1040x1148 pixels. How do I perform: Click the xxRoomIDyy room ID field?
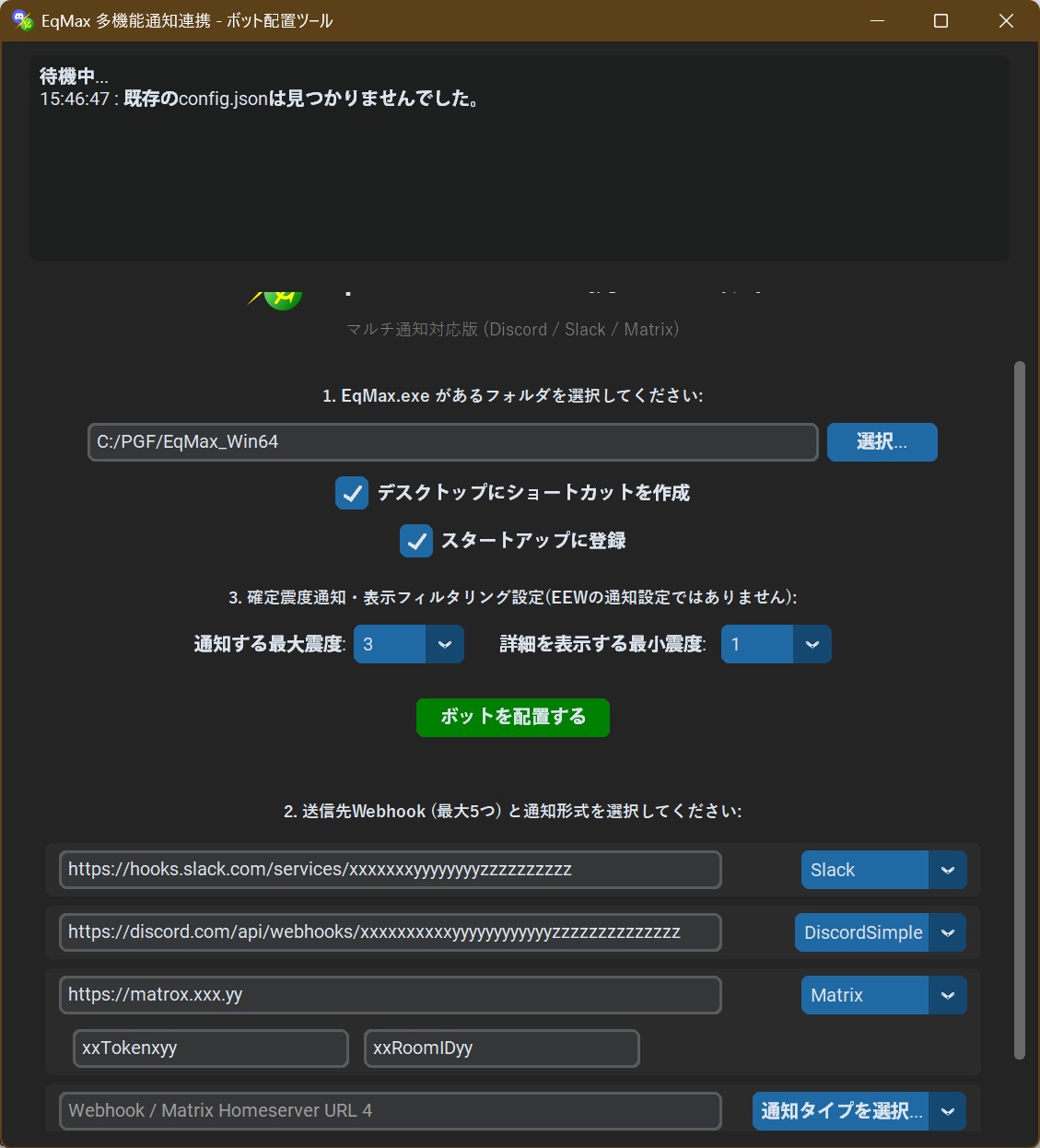click(x=501, y=1048)
